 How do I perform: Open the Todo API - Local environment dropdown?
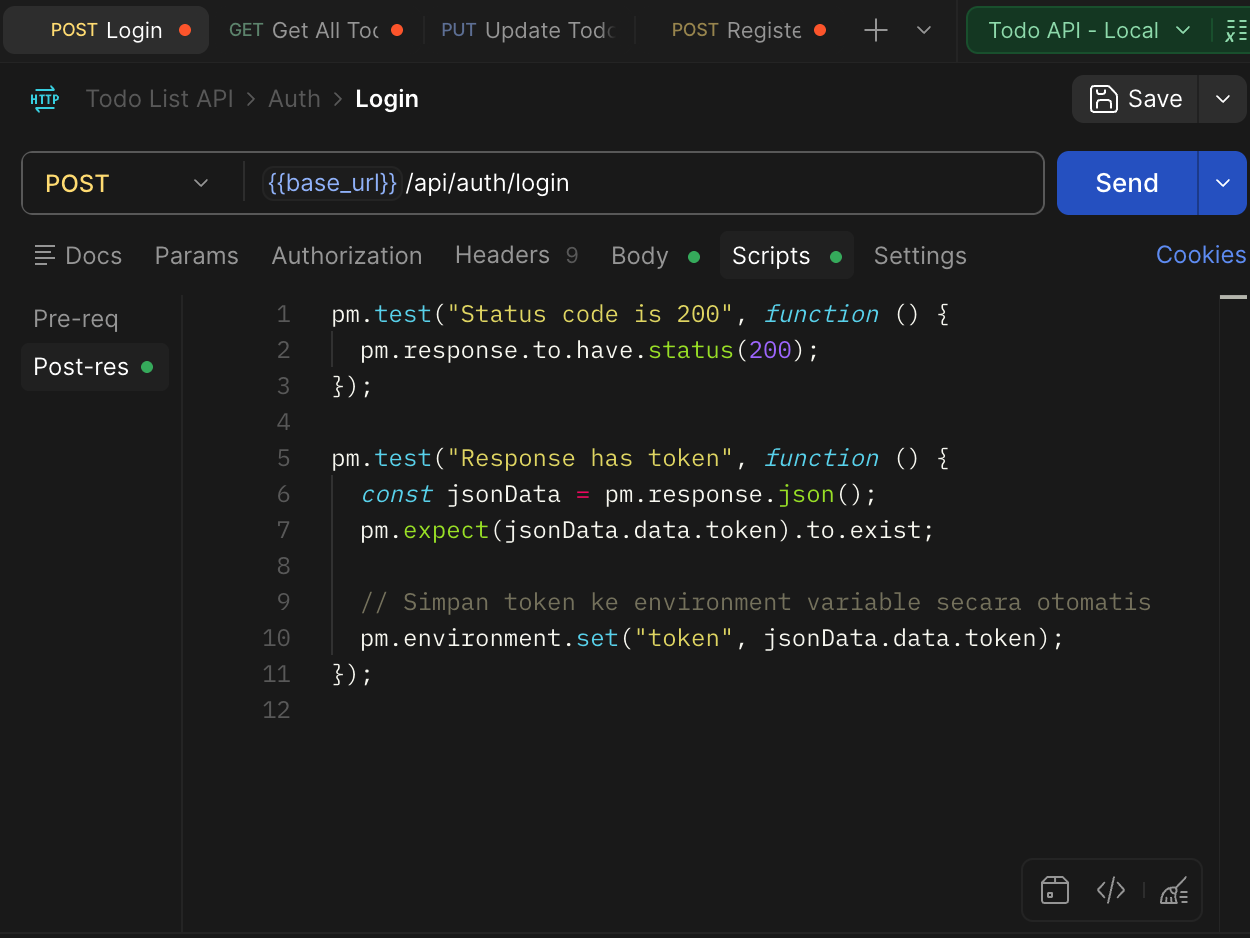(1088, 30)
